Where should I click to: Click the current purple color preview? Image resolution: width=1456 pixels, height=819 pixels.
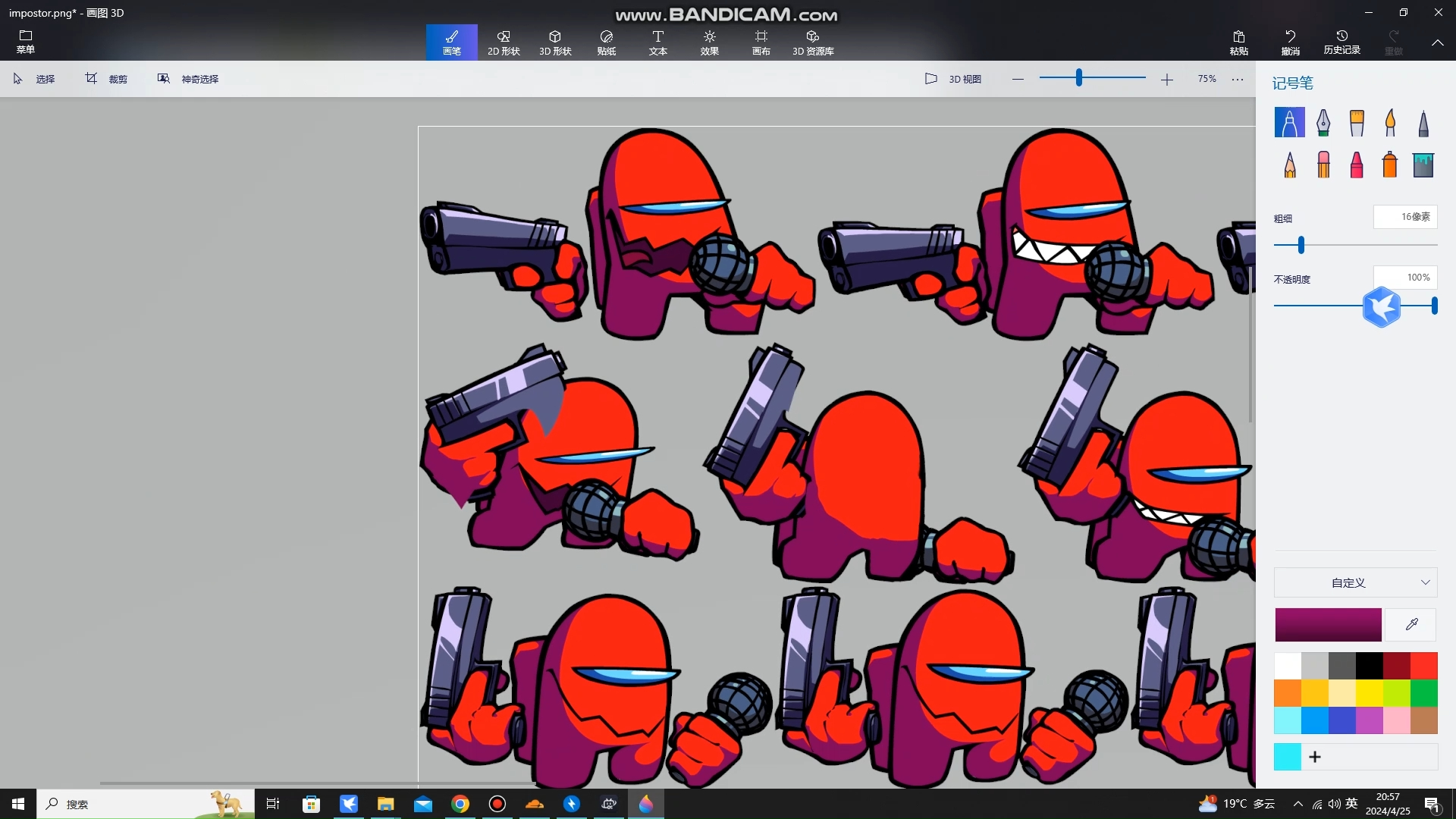[x=1328, y=624]
